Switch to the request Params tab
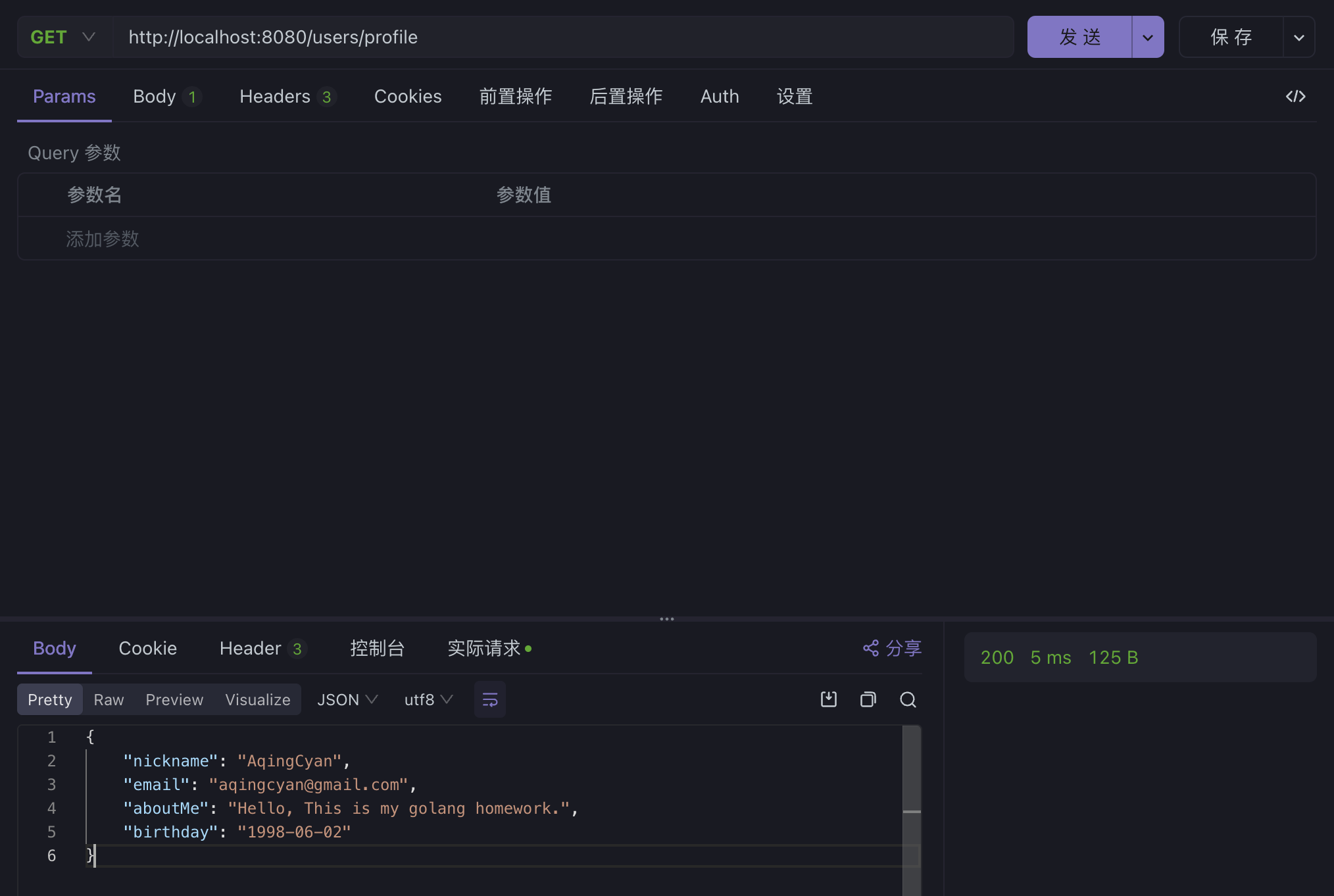The image size is (1334, 896). coord(64,97)
